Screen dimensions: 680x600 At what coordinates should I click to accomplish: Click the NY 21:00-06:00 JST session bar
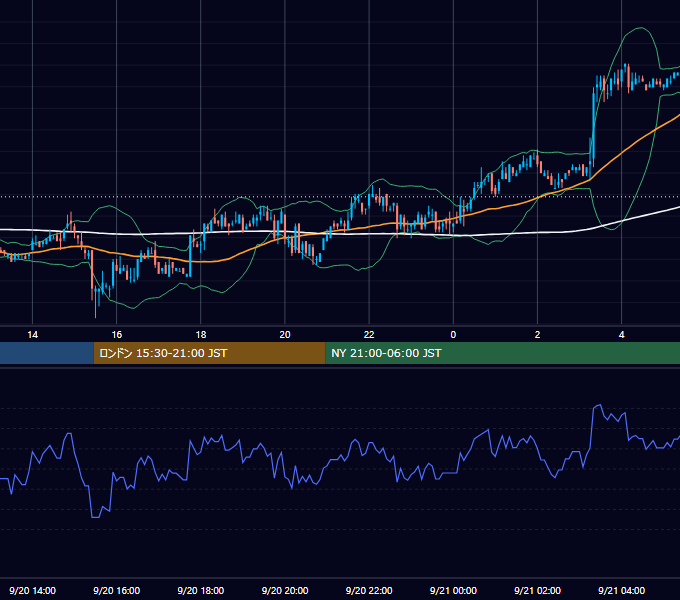pos(503,353)
